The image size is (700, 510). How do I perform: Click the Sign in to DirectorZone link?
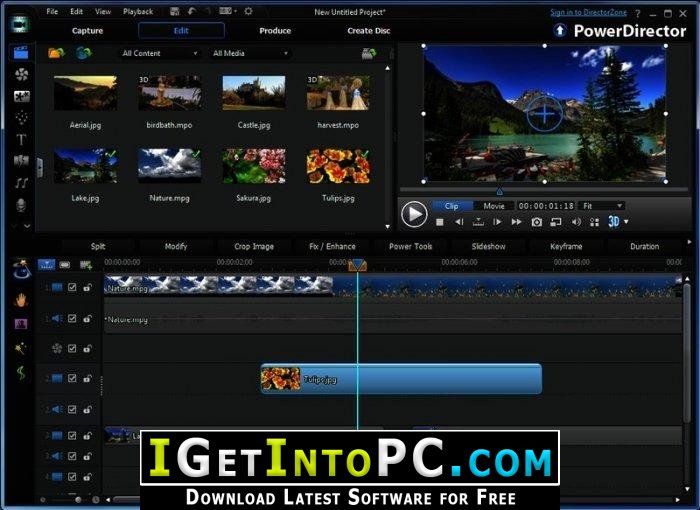click(588, 13)
